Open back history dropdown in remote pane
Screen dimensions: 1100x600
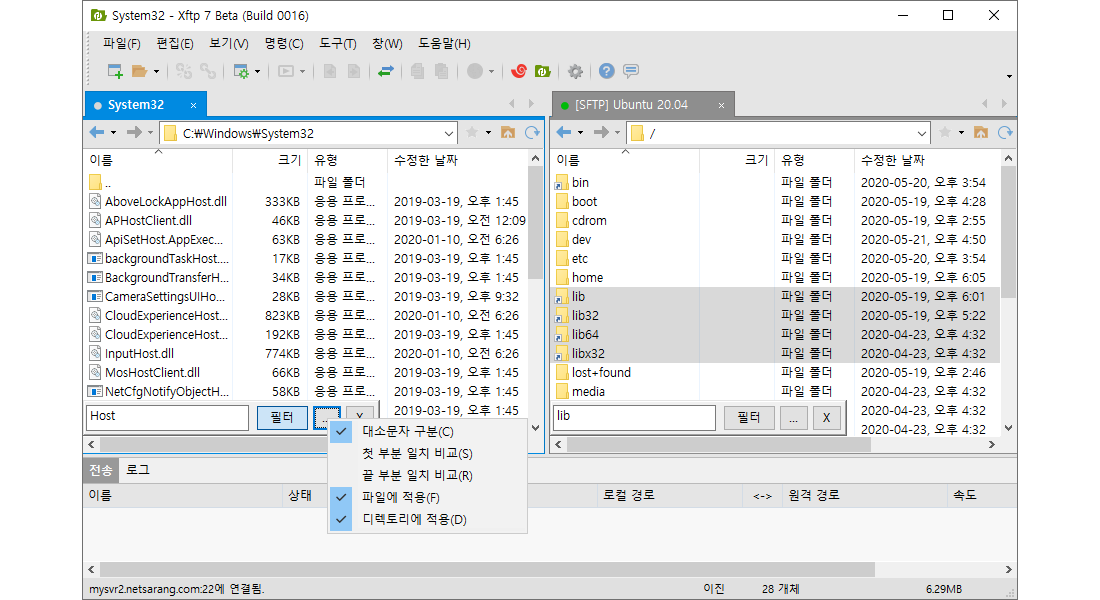[x=581, y=133]
